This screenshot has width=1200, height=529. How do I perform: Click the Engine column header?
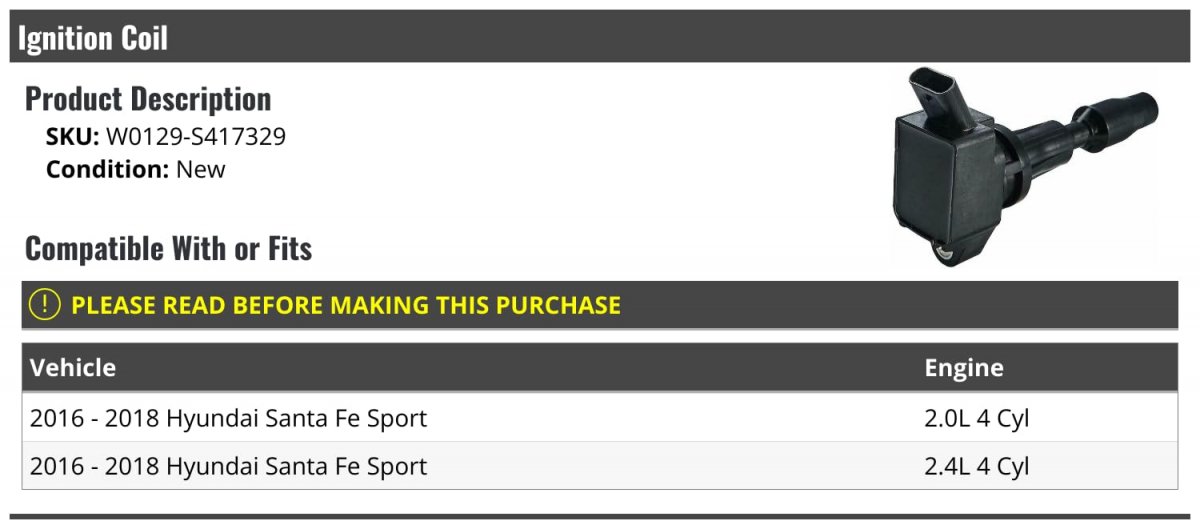point(964,367)
